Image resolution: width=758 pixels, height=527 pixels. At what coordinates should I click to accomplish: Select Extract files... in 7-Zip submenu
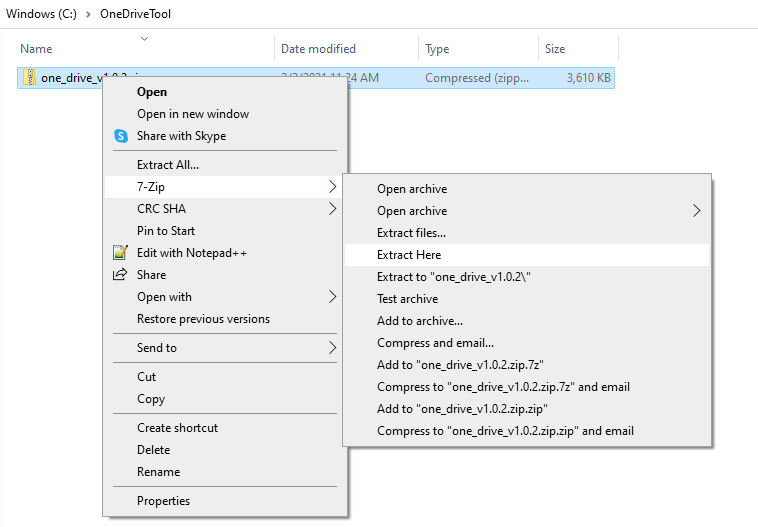tap(527, 233)
